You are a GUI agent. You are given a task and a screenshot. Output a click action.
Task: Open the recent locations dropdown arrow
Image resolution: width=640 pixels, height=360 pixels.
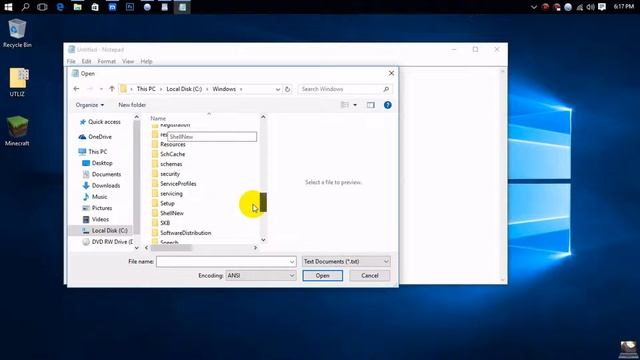(x=101, y=89)
